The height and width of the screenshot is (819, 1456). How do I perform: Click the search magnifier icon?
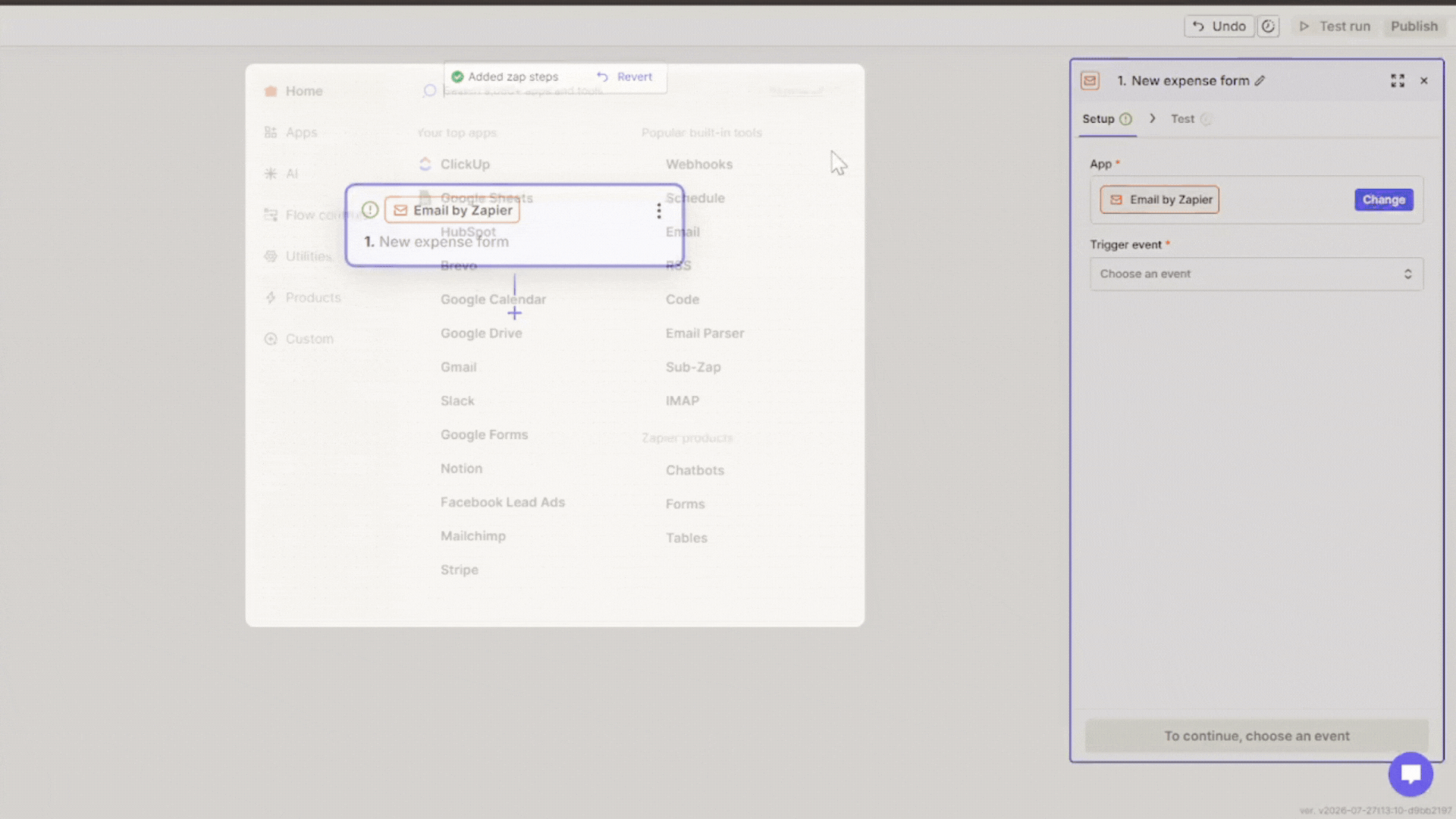(429, 91)
